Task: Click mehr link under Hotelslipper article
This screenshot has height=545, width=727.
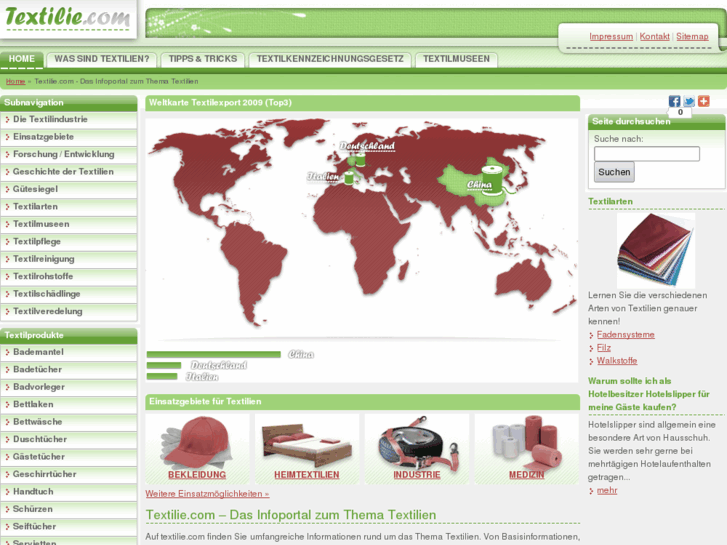Action: (607, 490)
